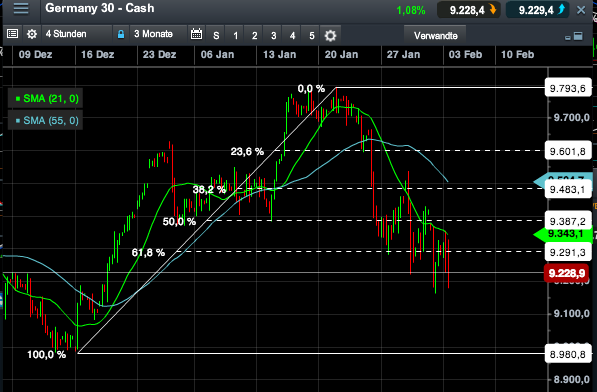This screenshot has height=392, width=597.
Task: Click the 8.980,8 price level tag
Action: (568, 354)
